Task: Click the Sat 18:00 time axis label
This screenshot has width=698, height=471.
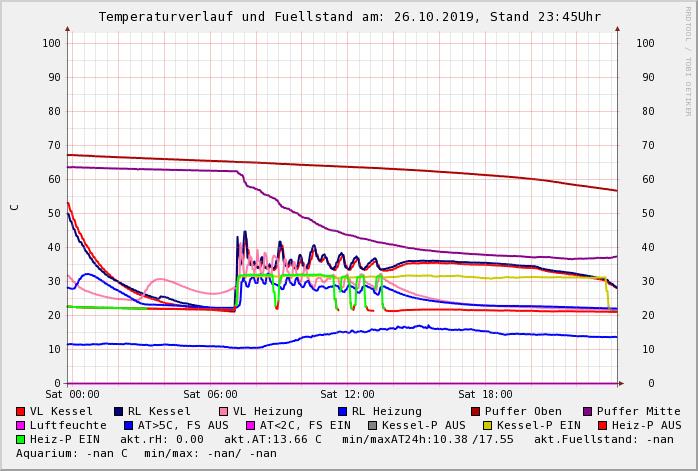Action: 485,395
